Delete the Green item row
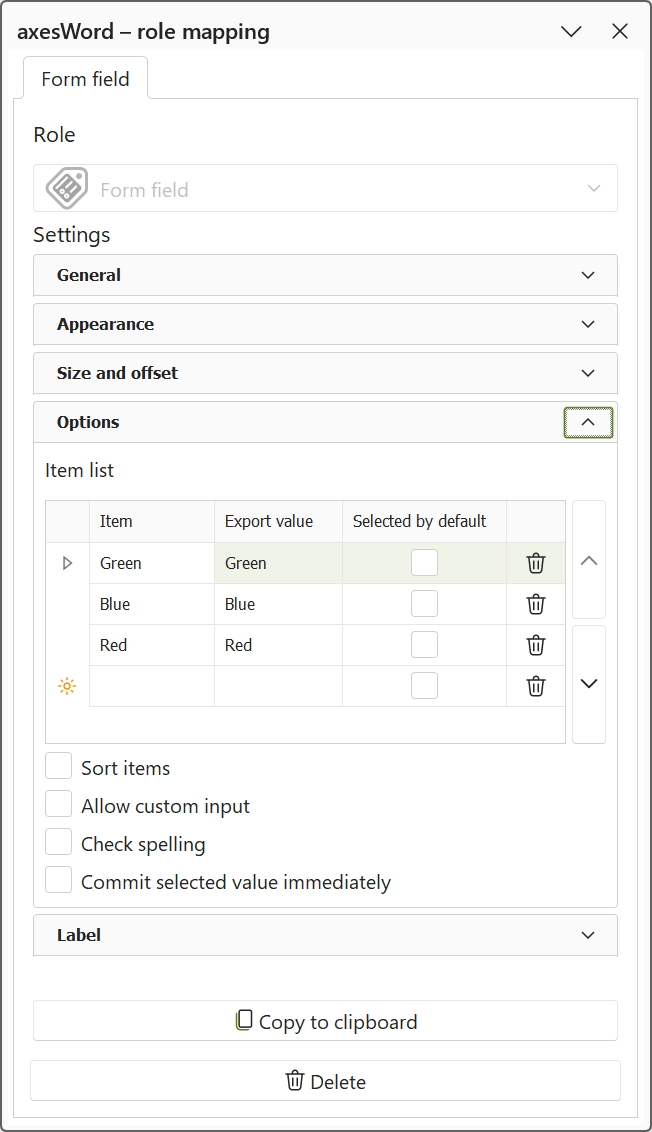The height and width of the screenshot is (1132, 652). (536, 563)
